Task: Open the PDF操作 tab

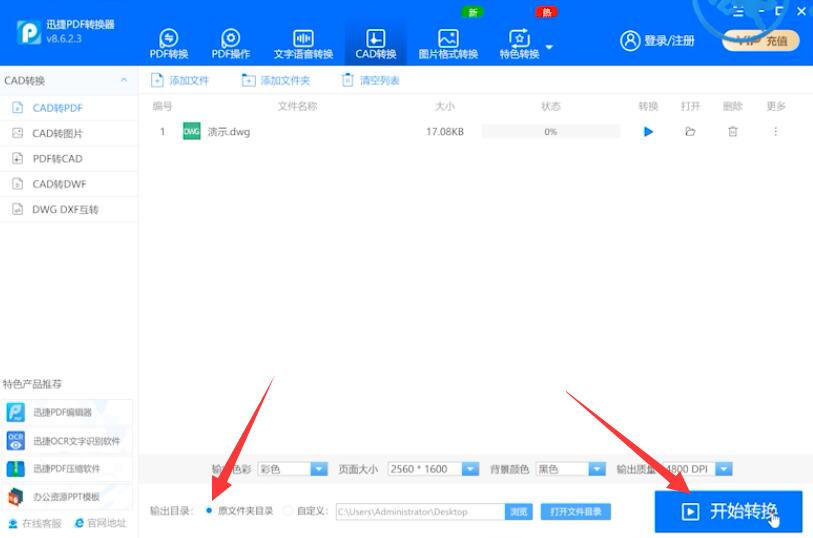Action: pos(231,44)
